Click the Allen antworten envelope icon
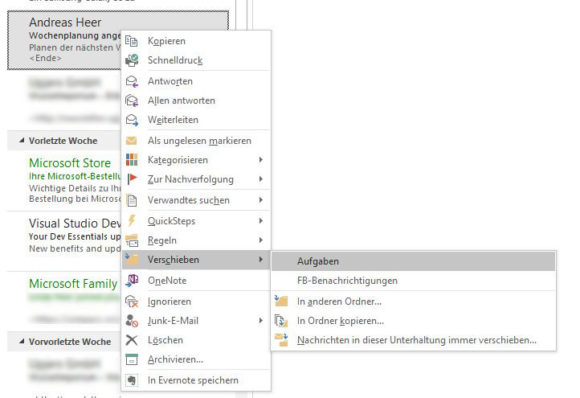The image size is (580, 398). coord(132,100)
